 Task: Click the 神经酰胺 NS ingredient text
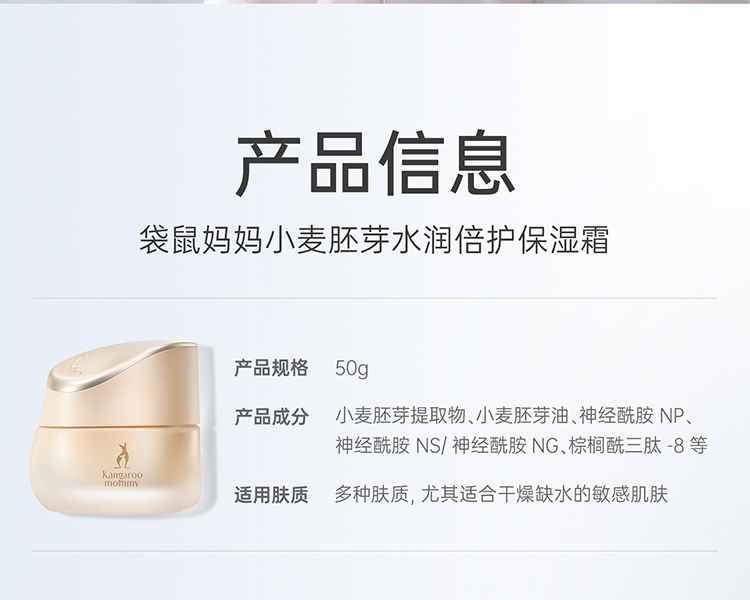pyautogui.click(x=387, y=445)
